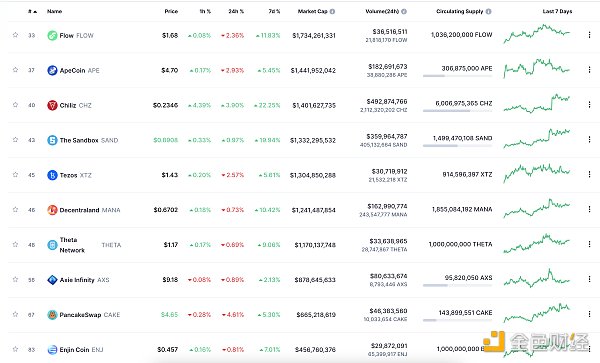Click the Flow coin logo icon
600x363 pixels.
coord(52,36)
